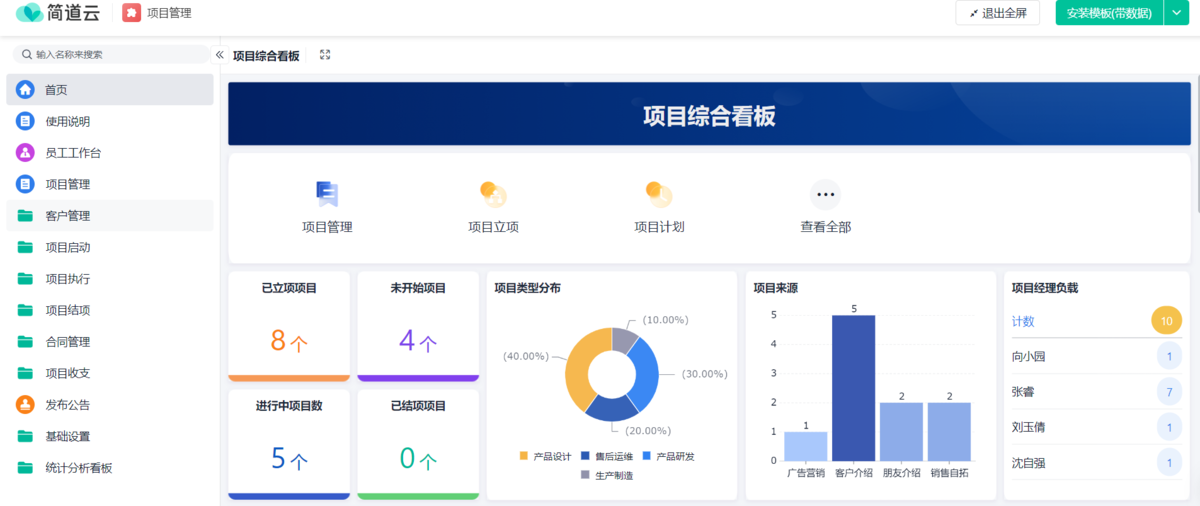Open the dropdown arrow next to 安装模板

[x=1176, y=13]
